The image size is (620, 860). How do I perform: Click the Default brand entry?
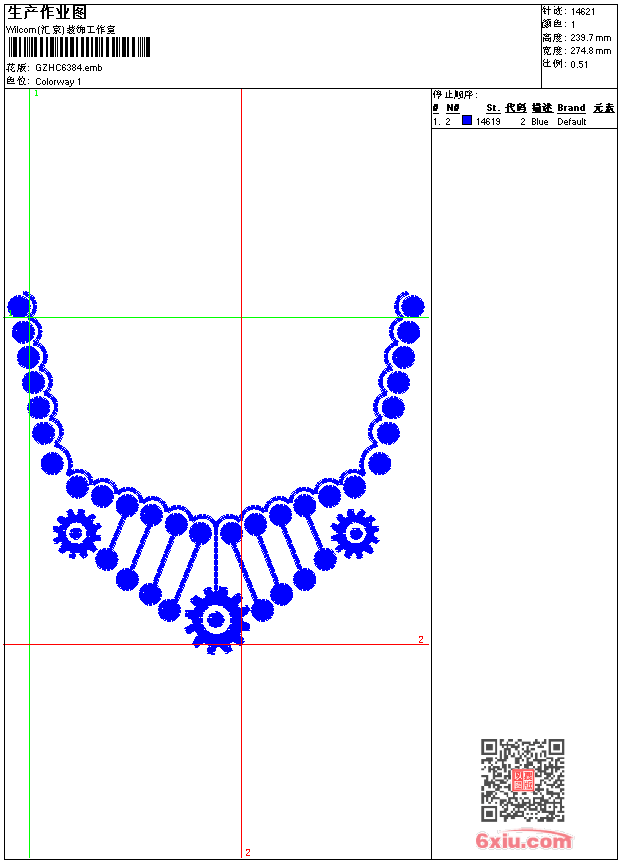pyautogui.click(x=571, y=122)
